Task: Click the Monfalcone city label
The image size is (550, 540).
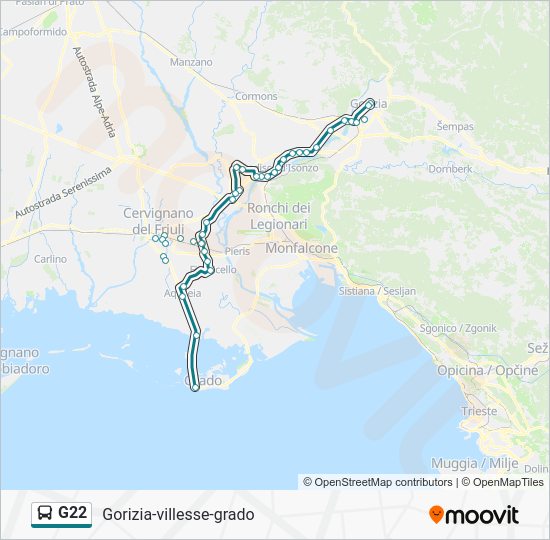Action: (301, 248)
